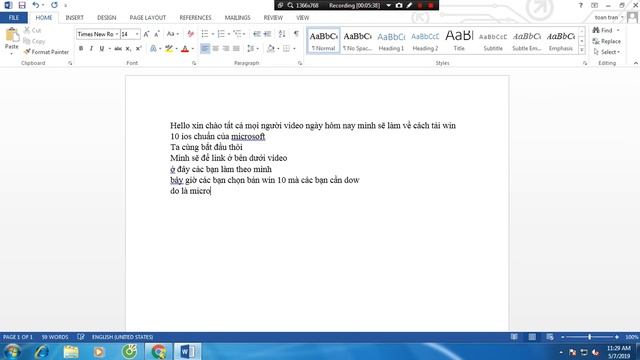This screenshot has width=640, height=360.
Task: Apply the yellow text highlight color
Action: (x=169, y=49)
